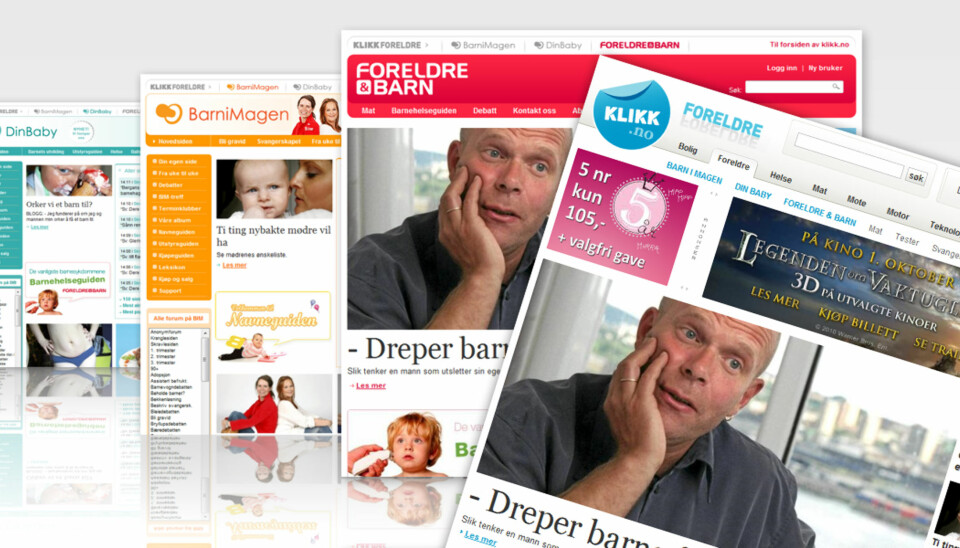The image size is (960, 548).
Task: Select the Helse tab on Klikk page
Action: pyautogui.click(x=781, y=178)
